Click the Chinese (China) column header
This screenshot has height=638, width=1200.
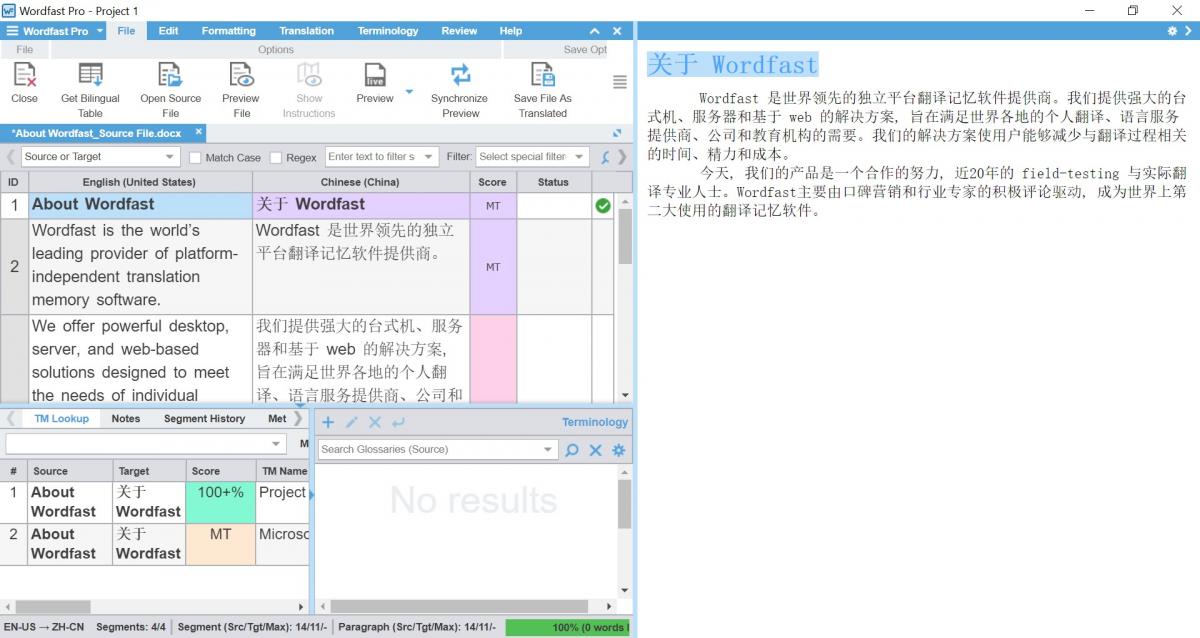click(361, 182)
